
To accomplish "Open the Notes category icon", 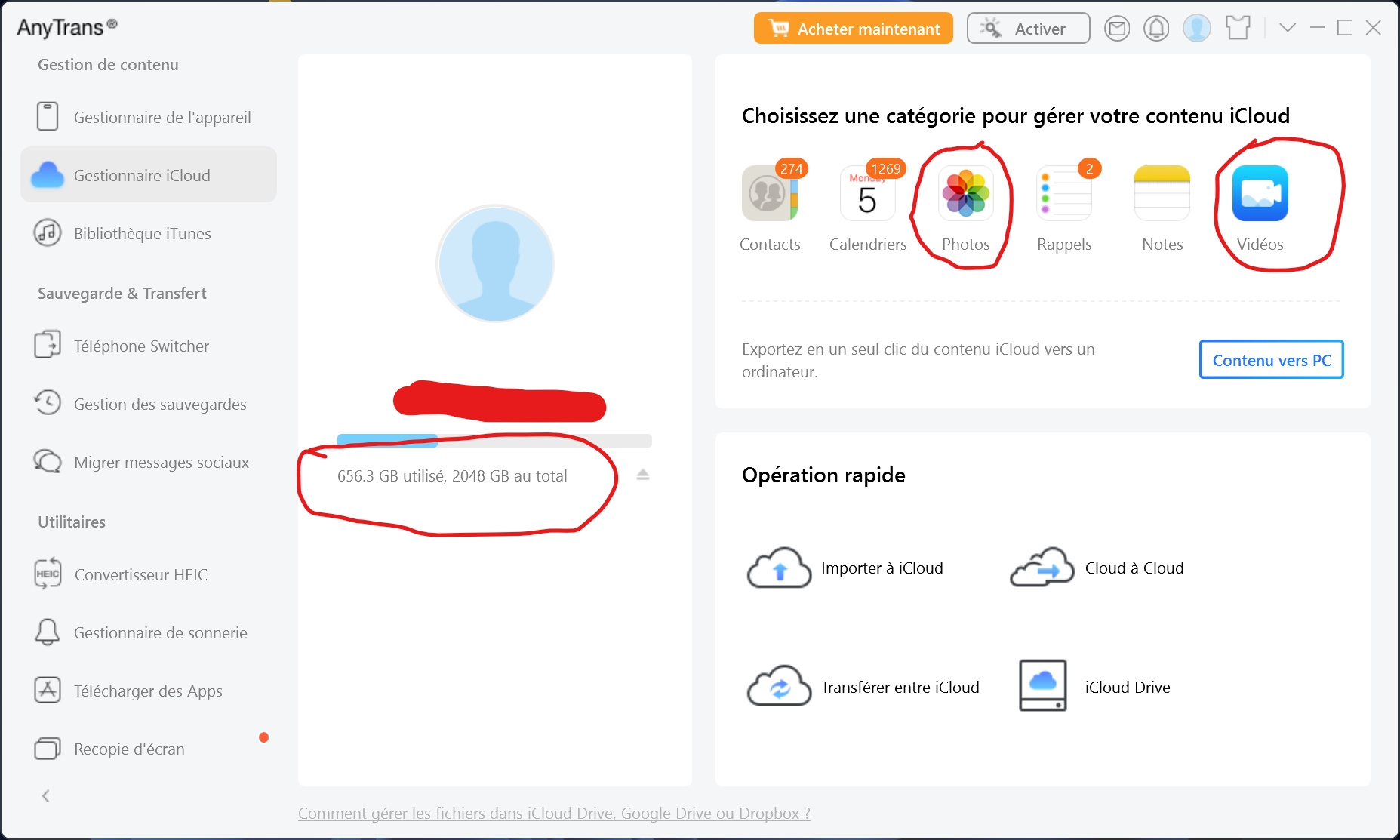I will click(x=1162, y=193).
